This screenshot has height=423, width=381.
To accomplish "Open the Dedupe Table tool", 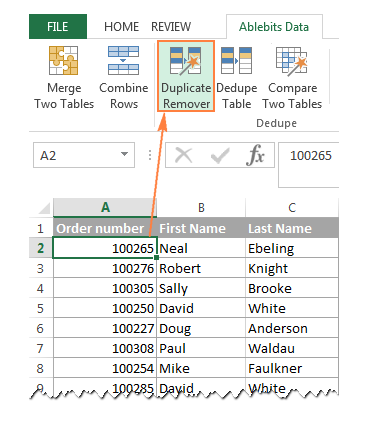I will point(236,78).
